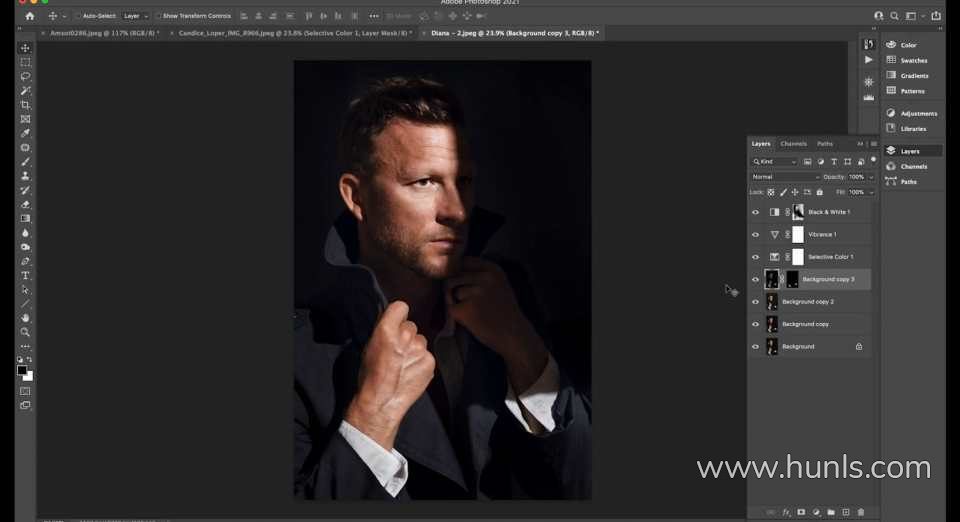Select the Dodge tool
960x522 pixels.
(25, 247)
